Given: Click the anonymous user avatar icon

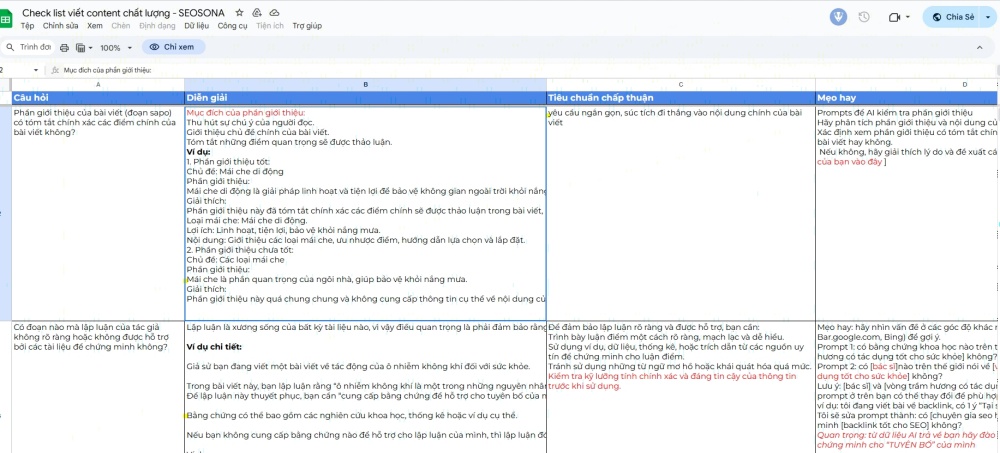Looking at the screenshot, I should (x=838, y=17).
